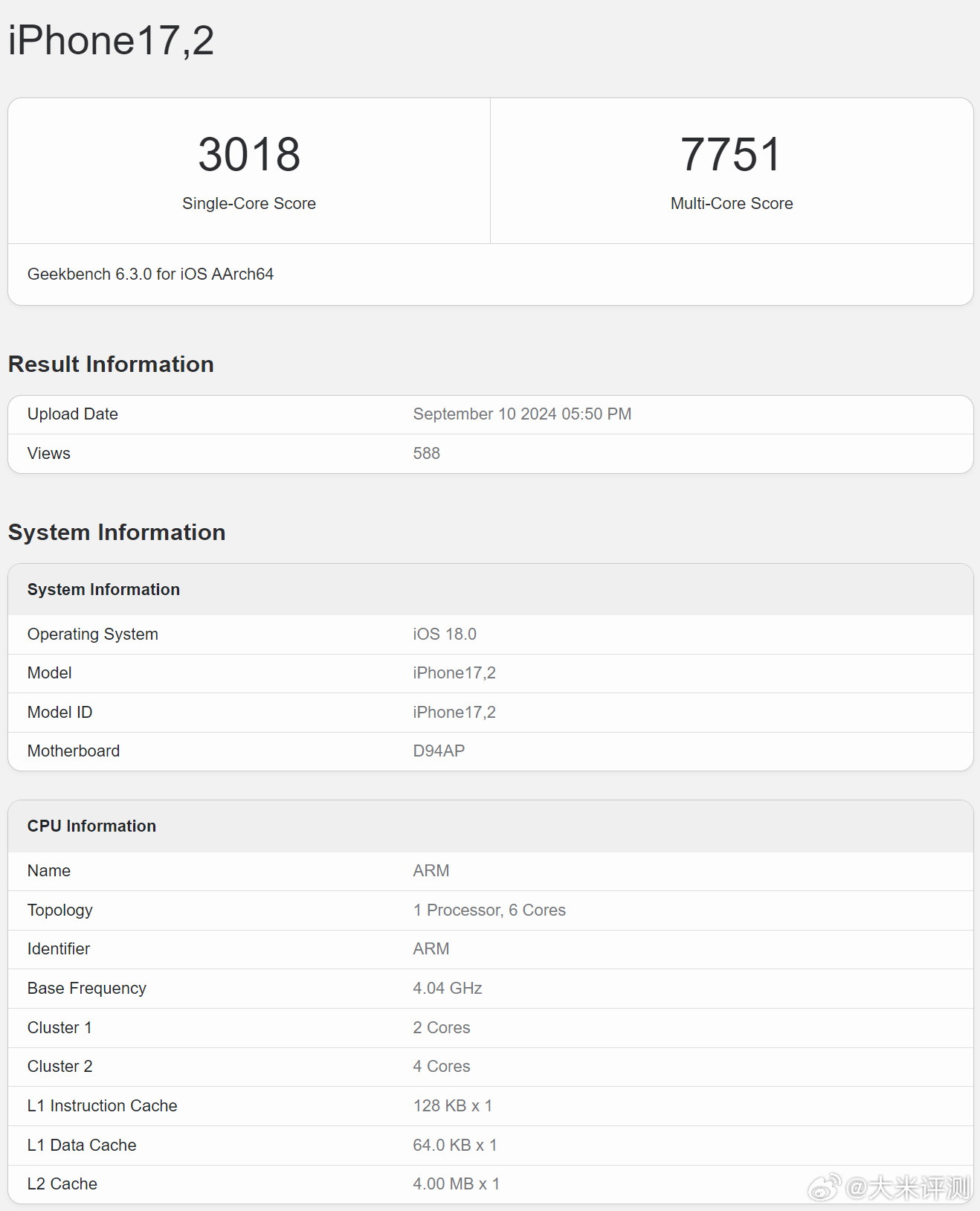Screen dimensions: 980x1211
Task: Click the Base Frequency label
Action: (x=87, y=989)
